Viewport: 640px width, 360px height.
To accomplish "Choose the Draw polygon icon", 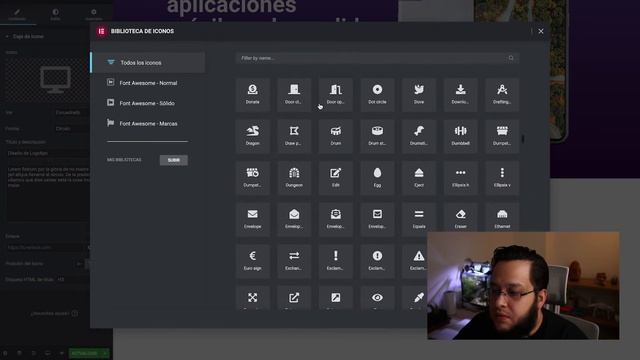I will pyautogui.click(x=294, y=136).
